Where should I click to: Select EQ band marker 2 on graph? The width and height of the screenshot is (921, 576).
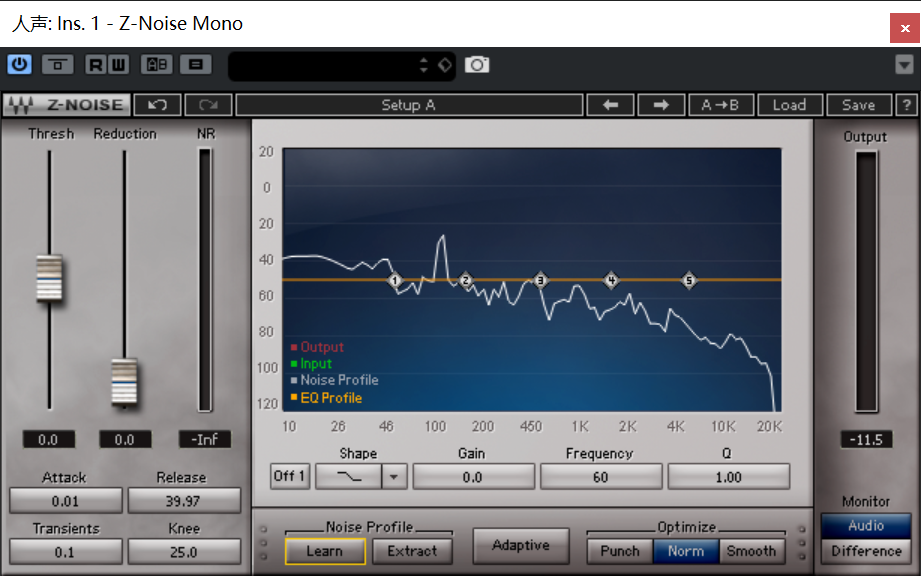coord(466,281)
